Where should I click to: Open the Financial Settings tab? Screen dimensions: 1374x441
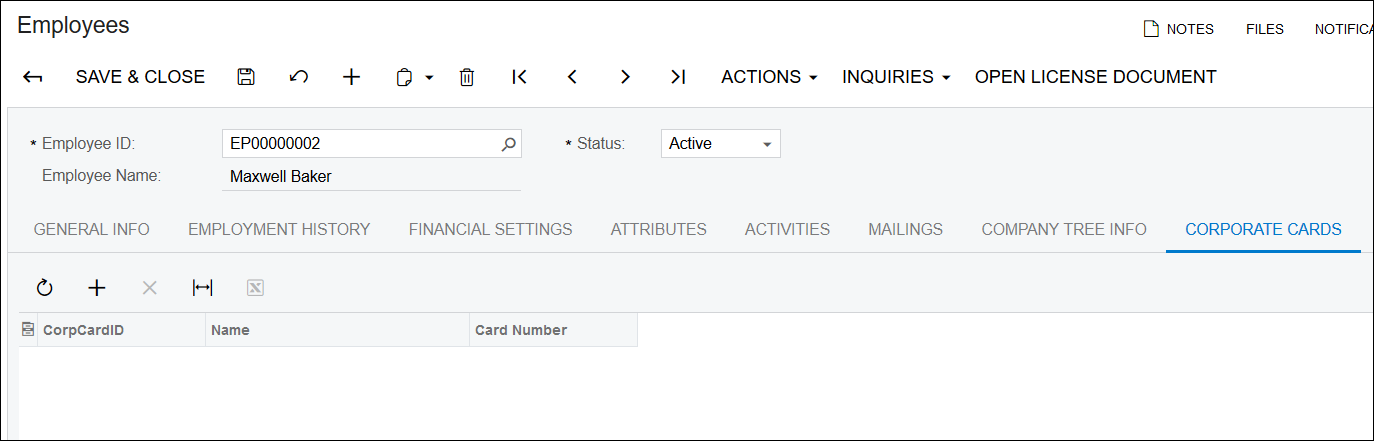(x=490, y=229)
